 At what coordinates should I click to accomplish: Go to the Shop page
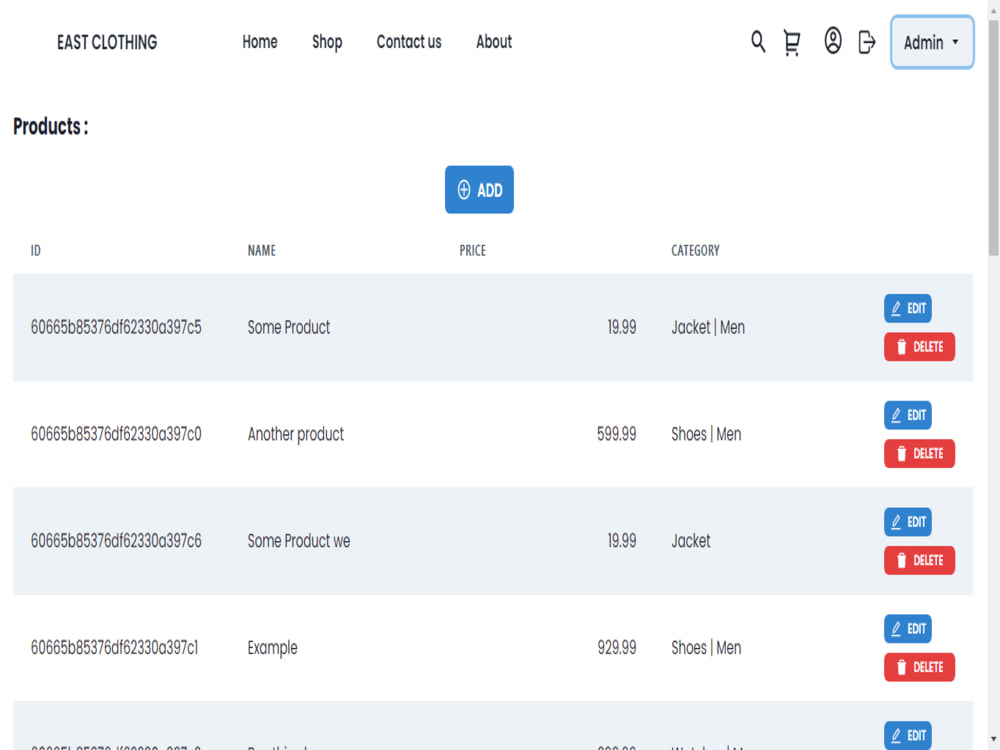[x=327, y=42]
